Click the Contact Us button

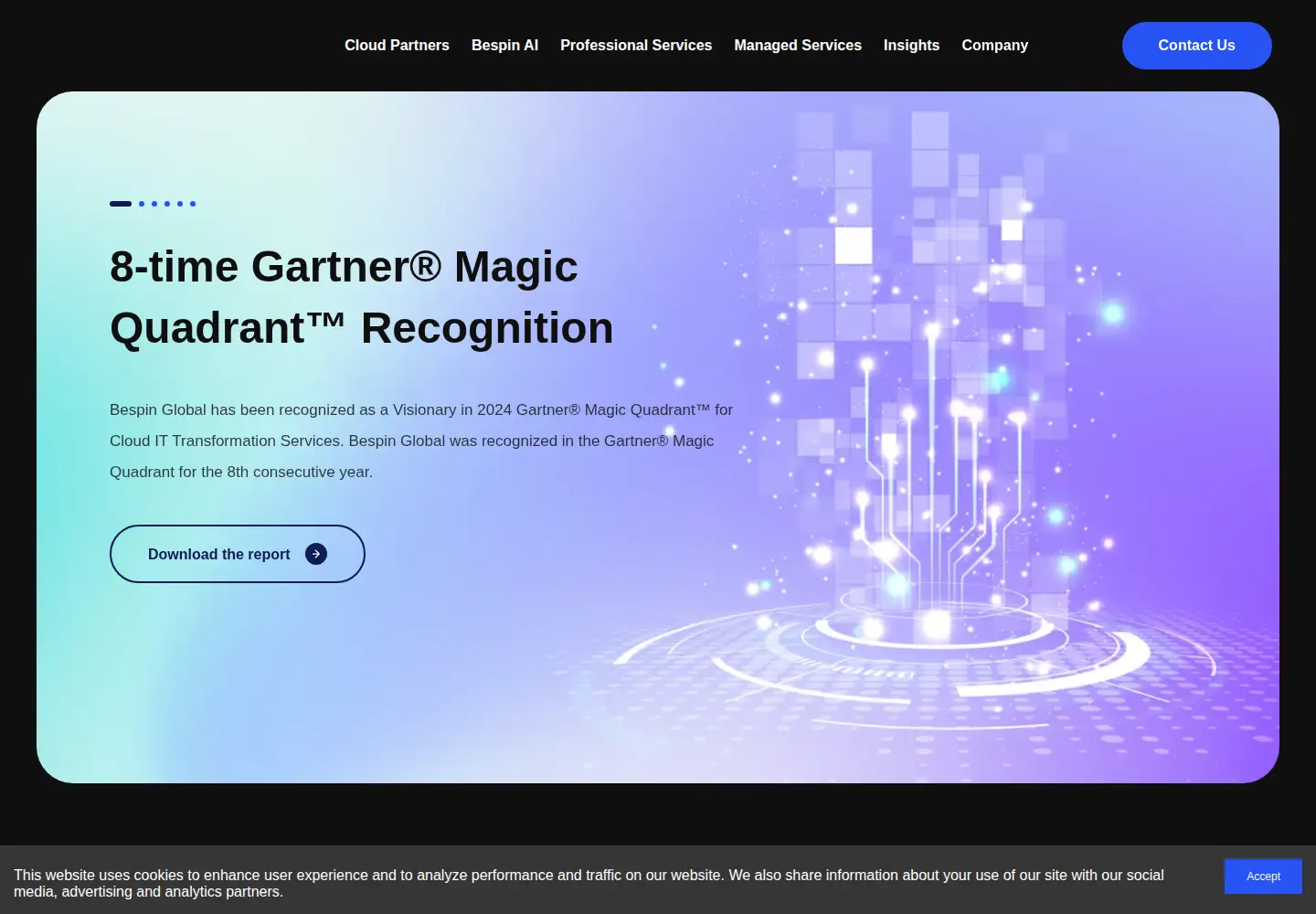(x=1196, y=46)
